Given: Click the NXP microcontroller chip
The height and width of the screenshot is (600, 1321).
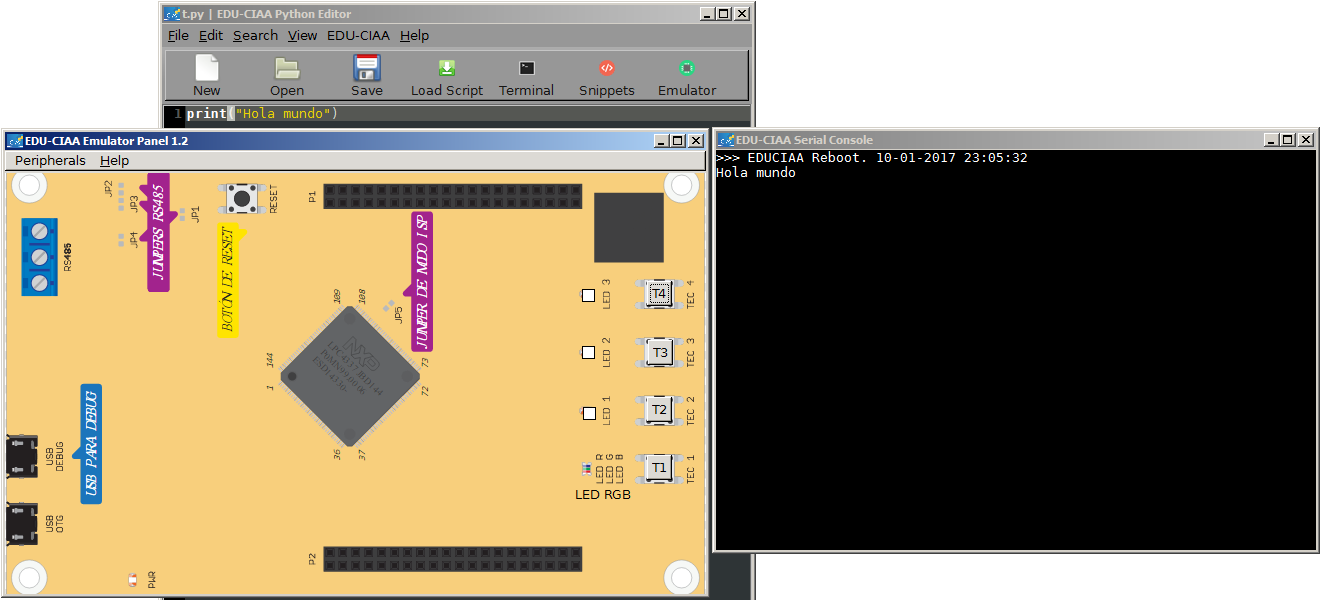Looking at the screenshot, I should click(x=350, y=376).
